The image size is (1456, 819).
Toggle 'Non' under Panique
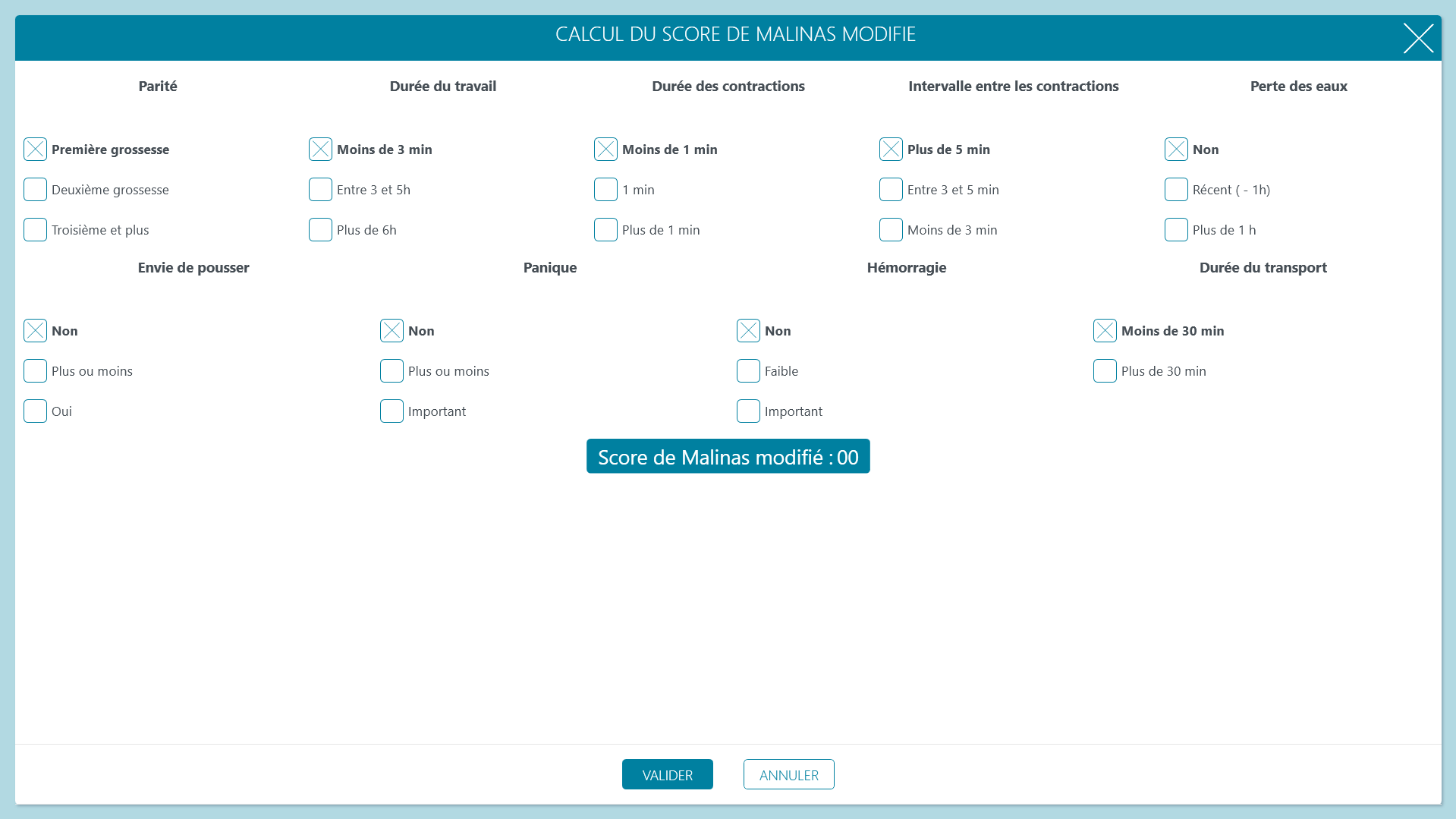click(392, 331)
